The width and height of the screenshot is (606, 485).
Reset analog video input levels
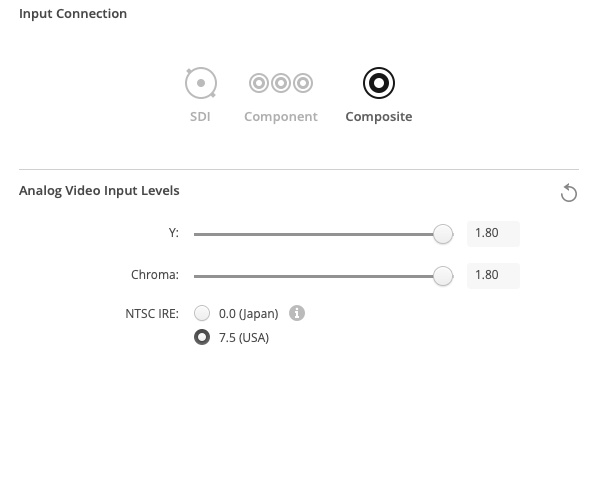pos(569,193)
